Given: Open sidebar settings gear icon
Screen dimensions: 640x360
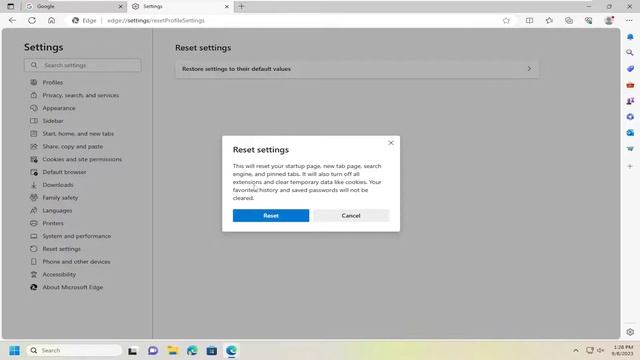Looking at the screenshot, I should pos(630,332).
